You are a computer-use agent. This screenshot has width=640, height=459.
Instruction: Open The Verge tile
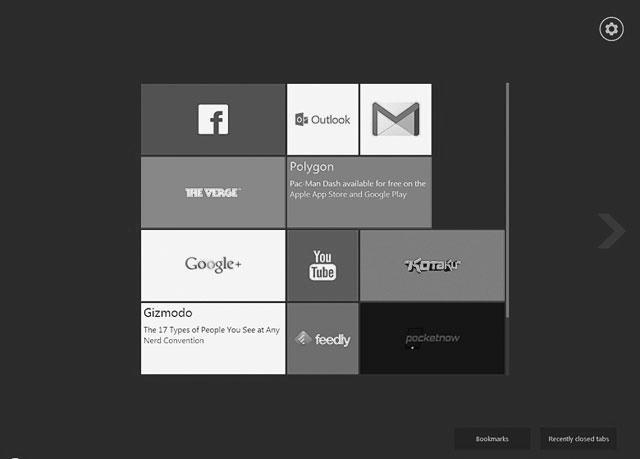(213, 192)
